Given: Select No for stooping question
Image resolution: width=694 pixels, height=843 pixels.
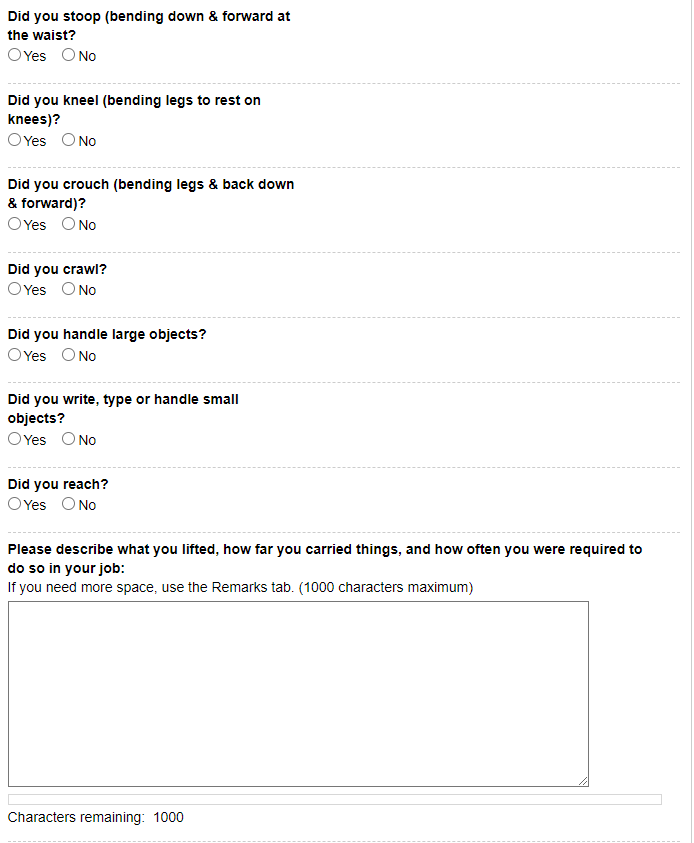Looking at the screenshot, I should [68, 55].
